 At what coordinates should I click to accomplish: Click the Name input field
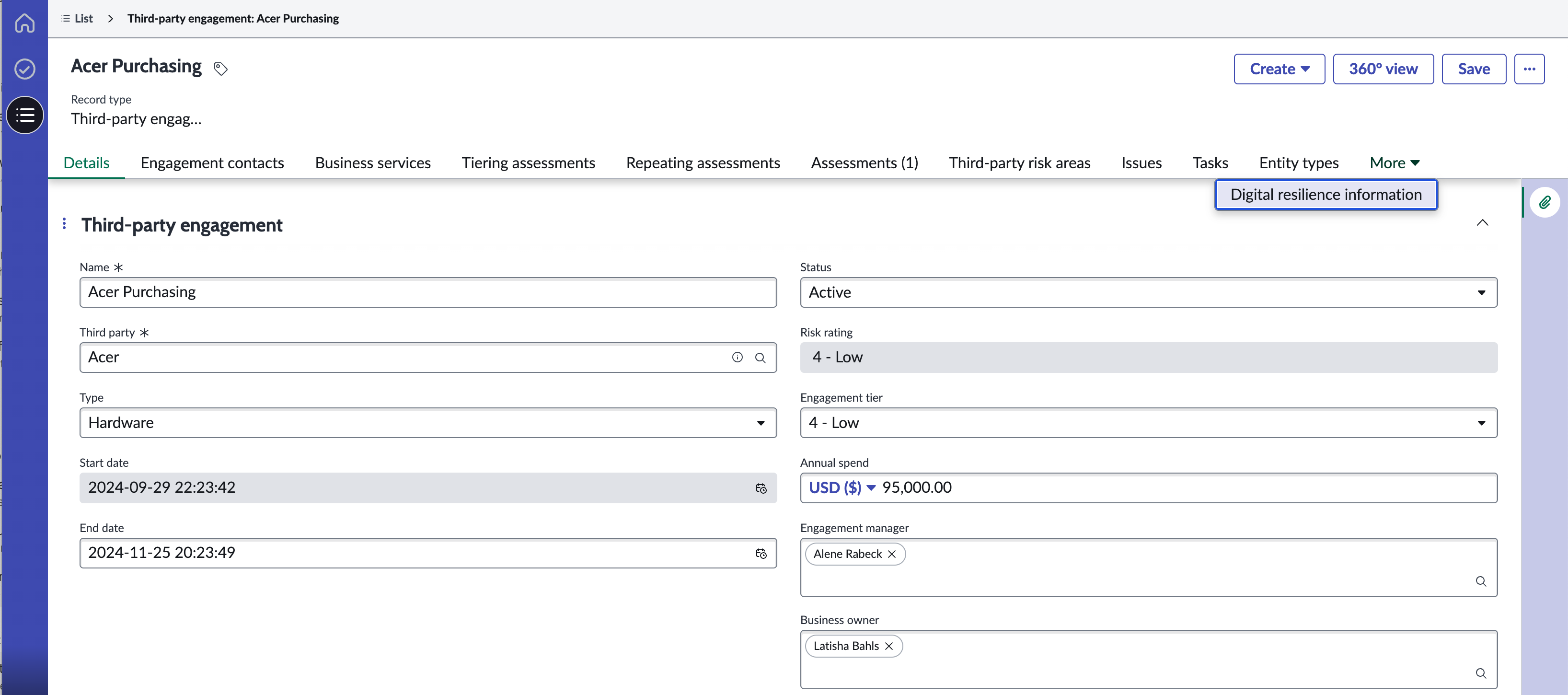click(428, 292)
